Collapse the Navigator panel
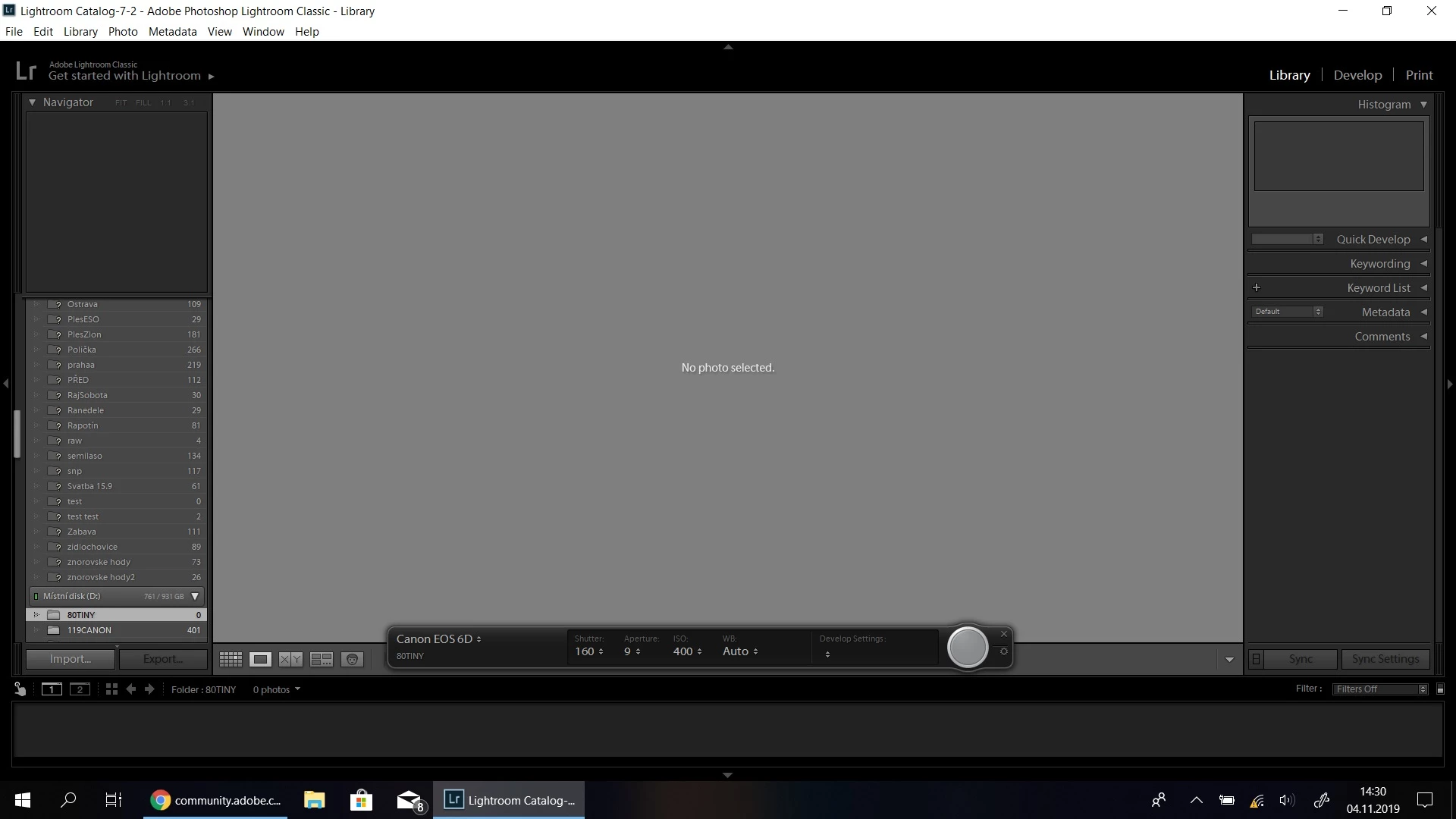The image size is (1456, 819). pyautogui.click(x=33, y=102)
